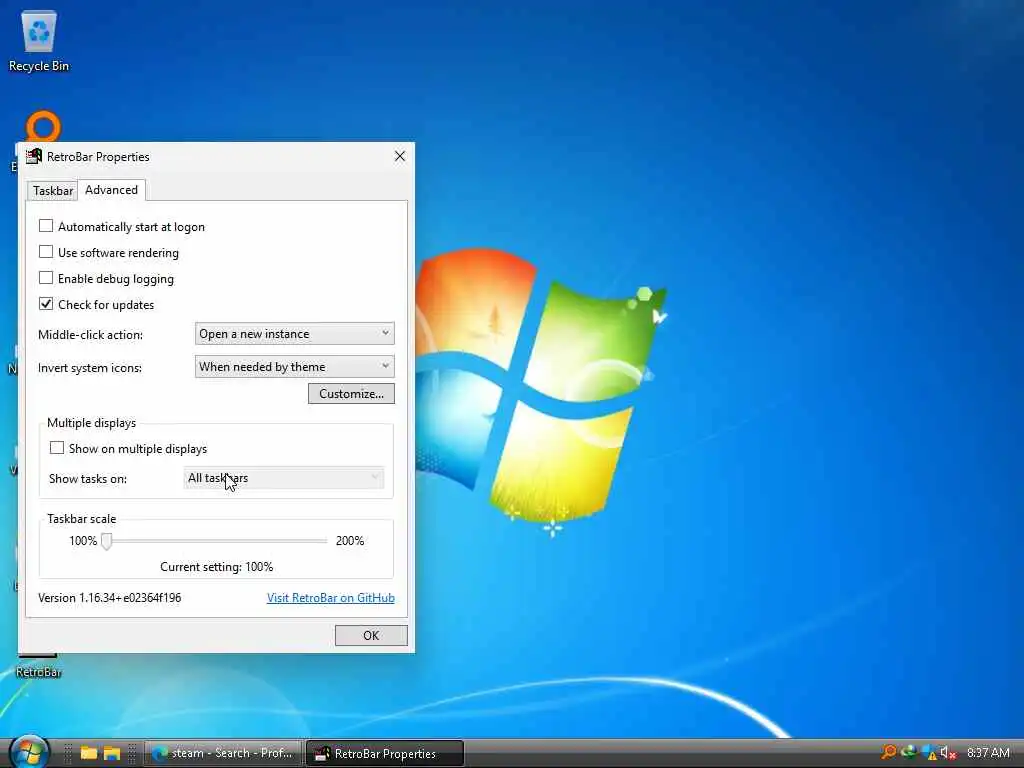Click the Version 1.16.34+e02364f196 text
Viewport: 1024px width, 768px height.
point(110,598)
